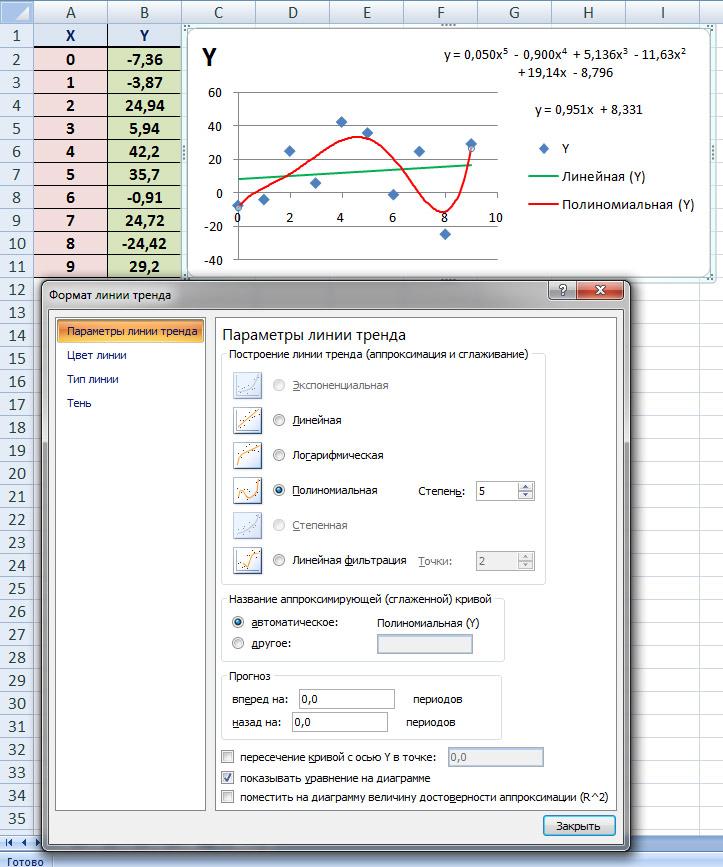Select the Логарифмическая radio button

(279, 455)
